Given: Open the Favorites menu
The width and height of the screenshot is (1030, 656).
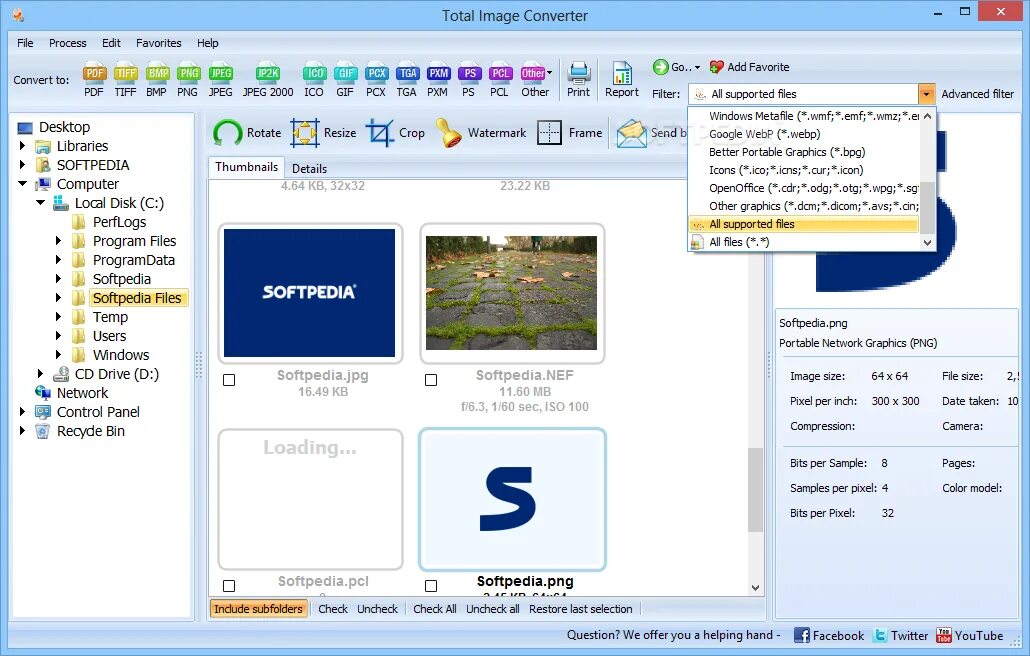Looking at the screenshot, I should pos(158,43).
